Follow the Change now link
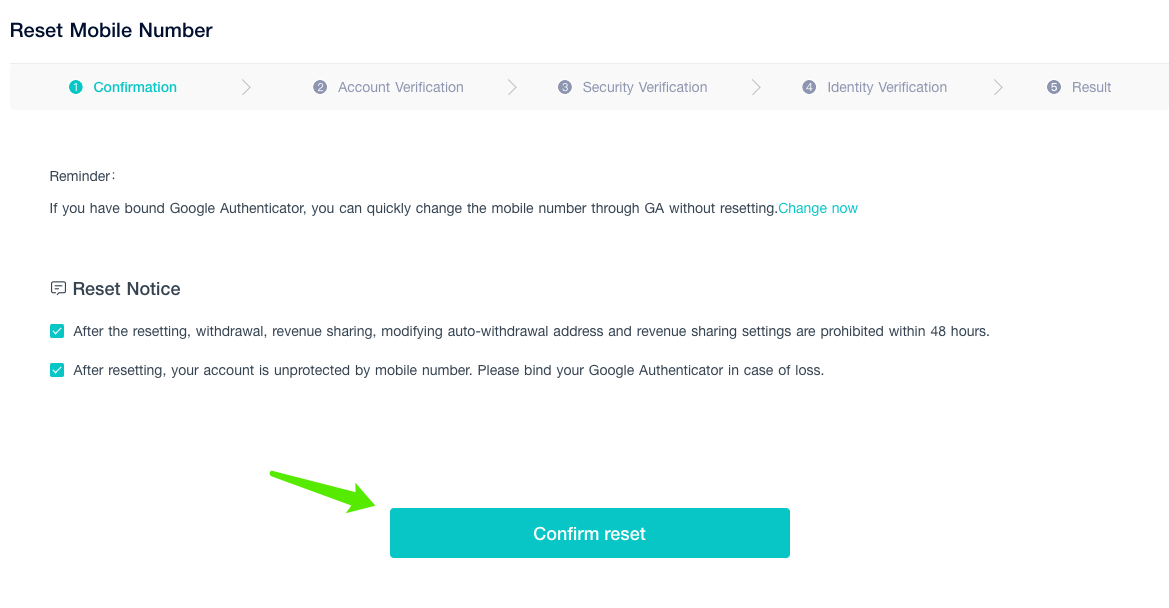Screen dimensions: 1169x608 tap(818, 208)
